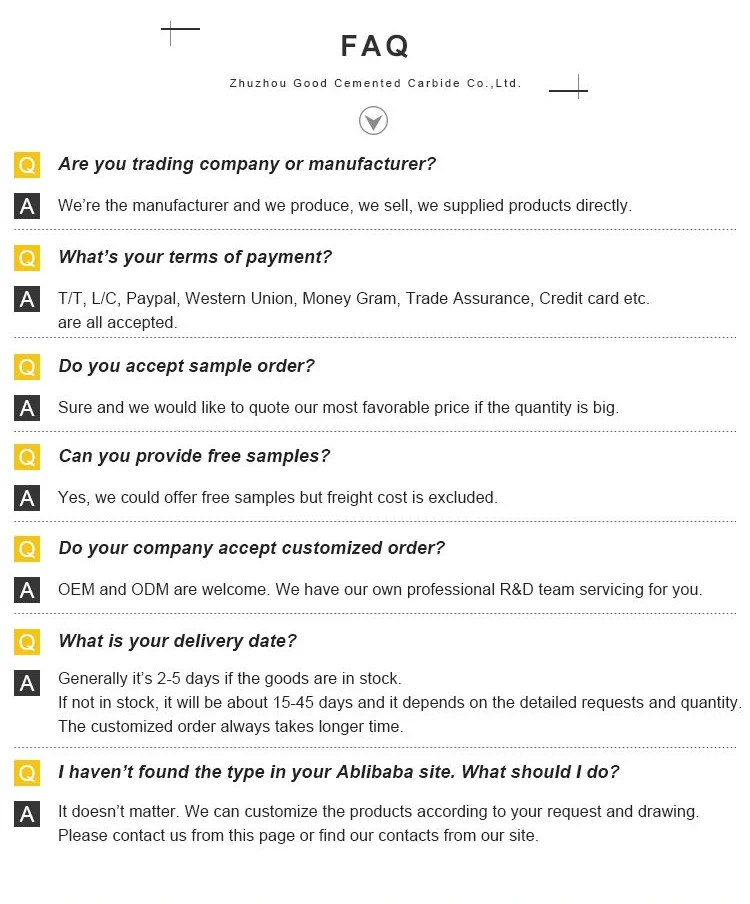Click the FAQ heading
750x904 pixels.
click(x=375, y=46)
